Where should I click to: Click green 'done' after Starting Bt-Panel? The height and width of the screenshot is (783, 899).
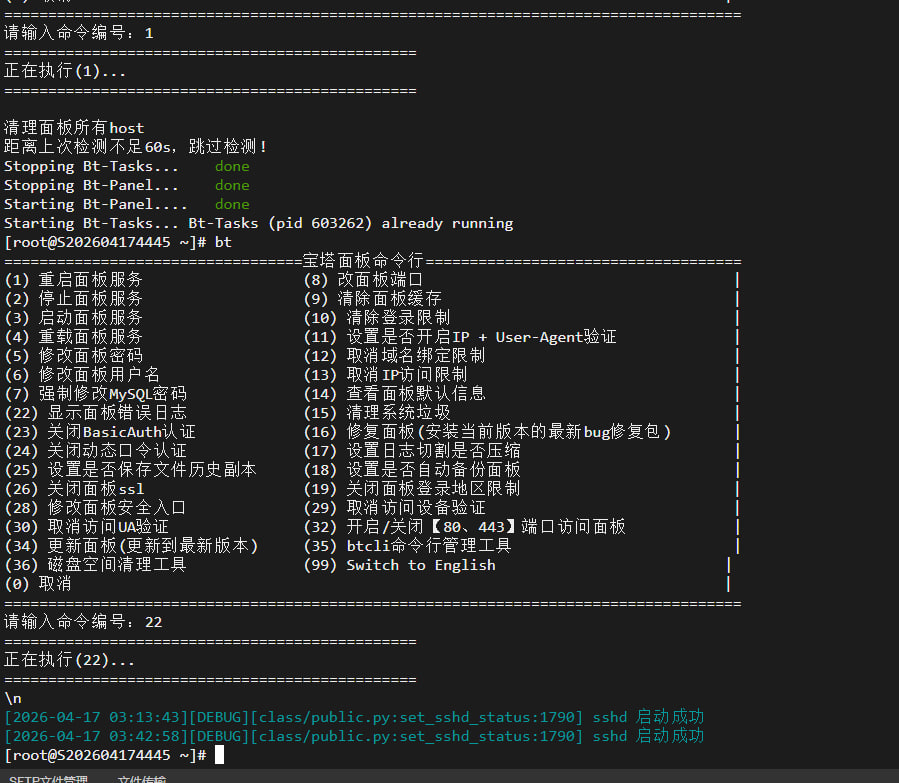tap(232, 204)
